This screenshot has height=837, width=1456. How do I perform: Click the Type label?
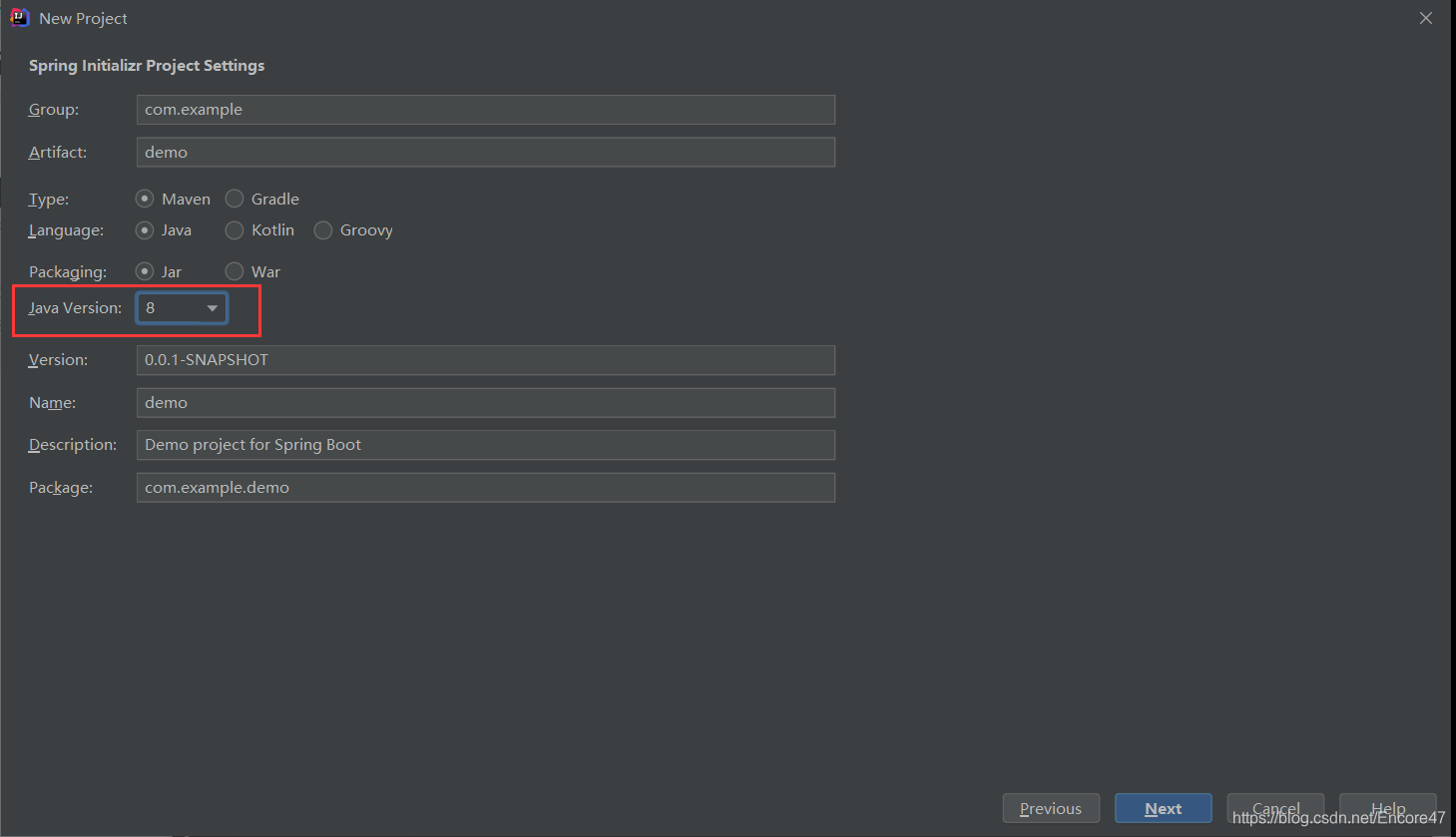click(49, 199)
